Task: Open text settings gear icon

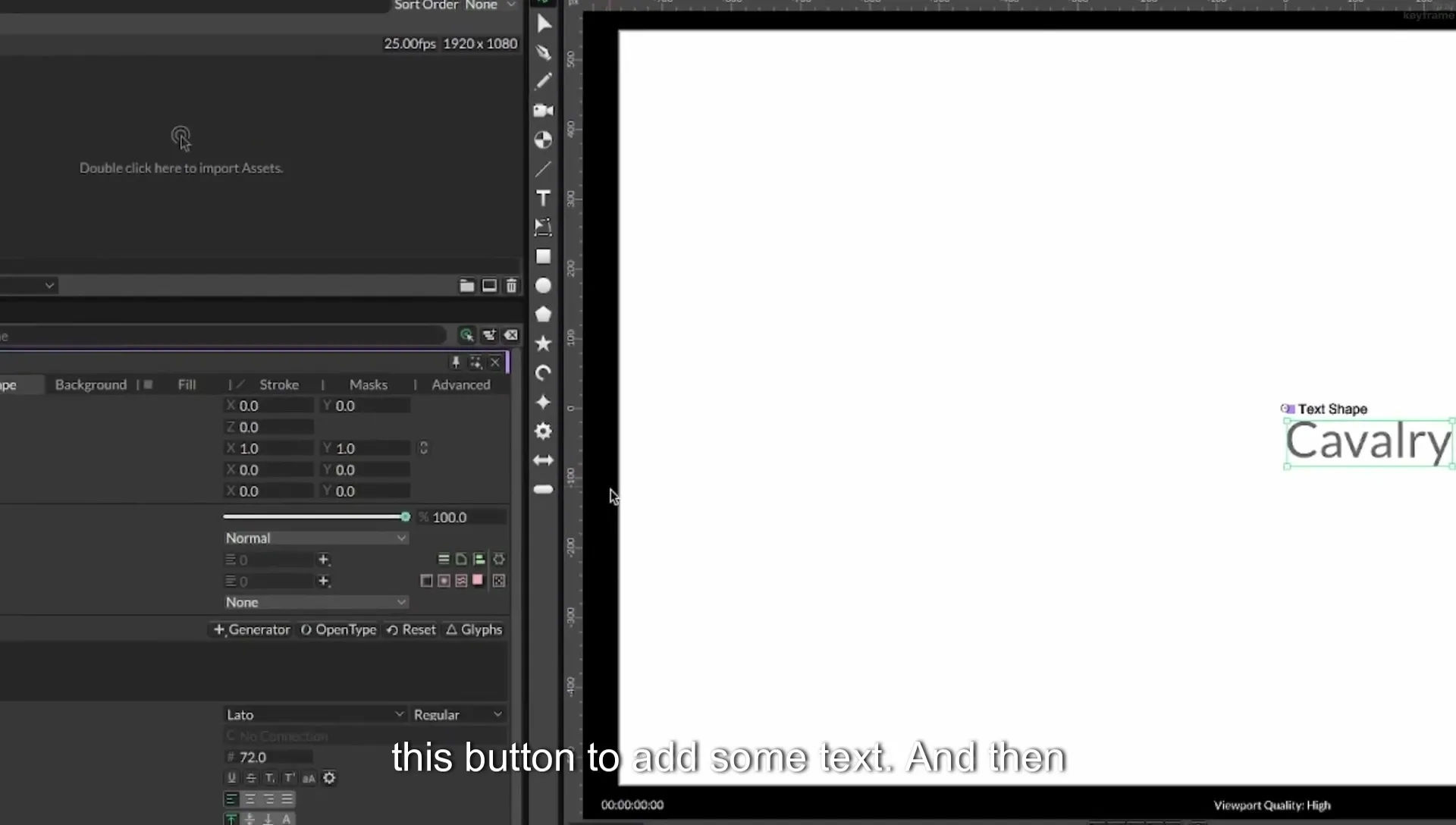Action: point(329,778)
